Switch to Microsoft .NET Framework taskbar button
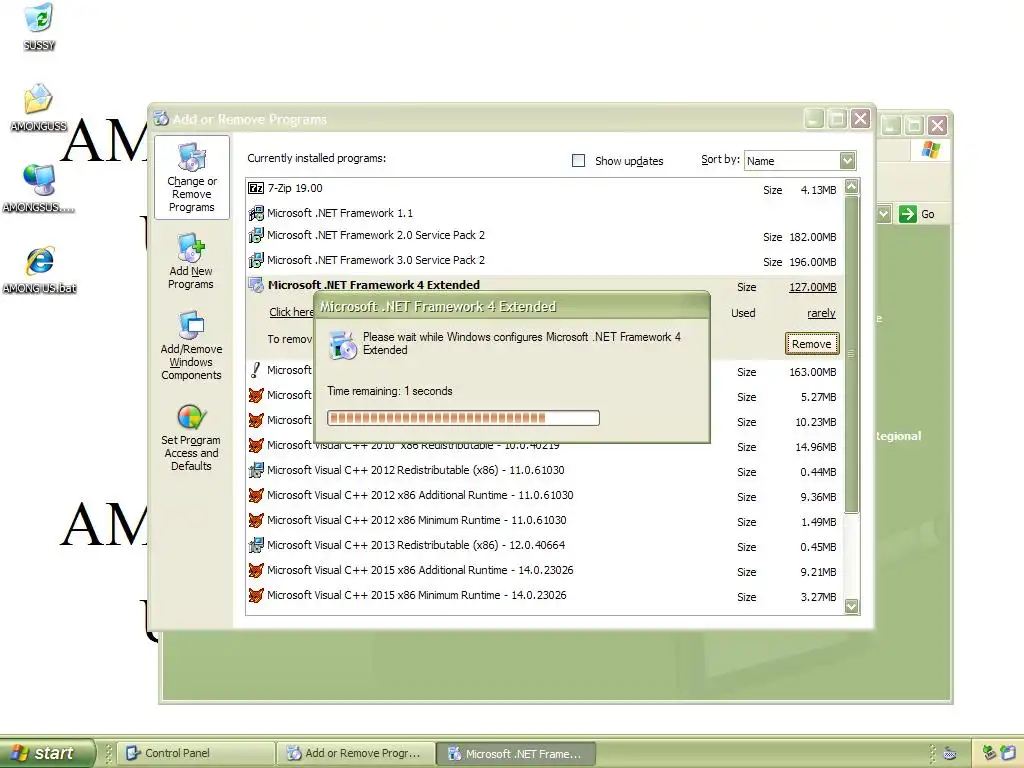The image size is (1024, 768). tap(516, 754)
